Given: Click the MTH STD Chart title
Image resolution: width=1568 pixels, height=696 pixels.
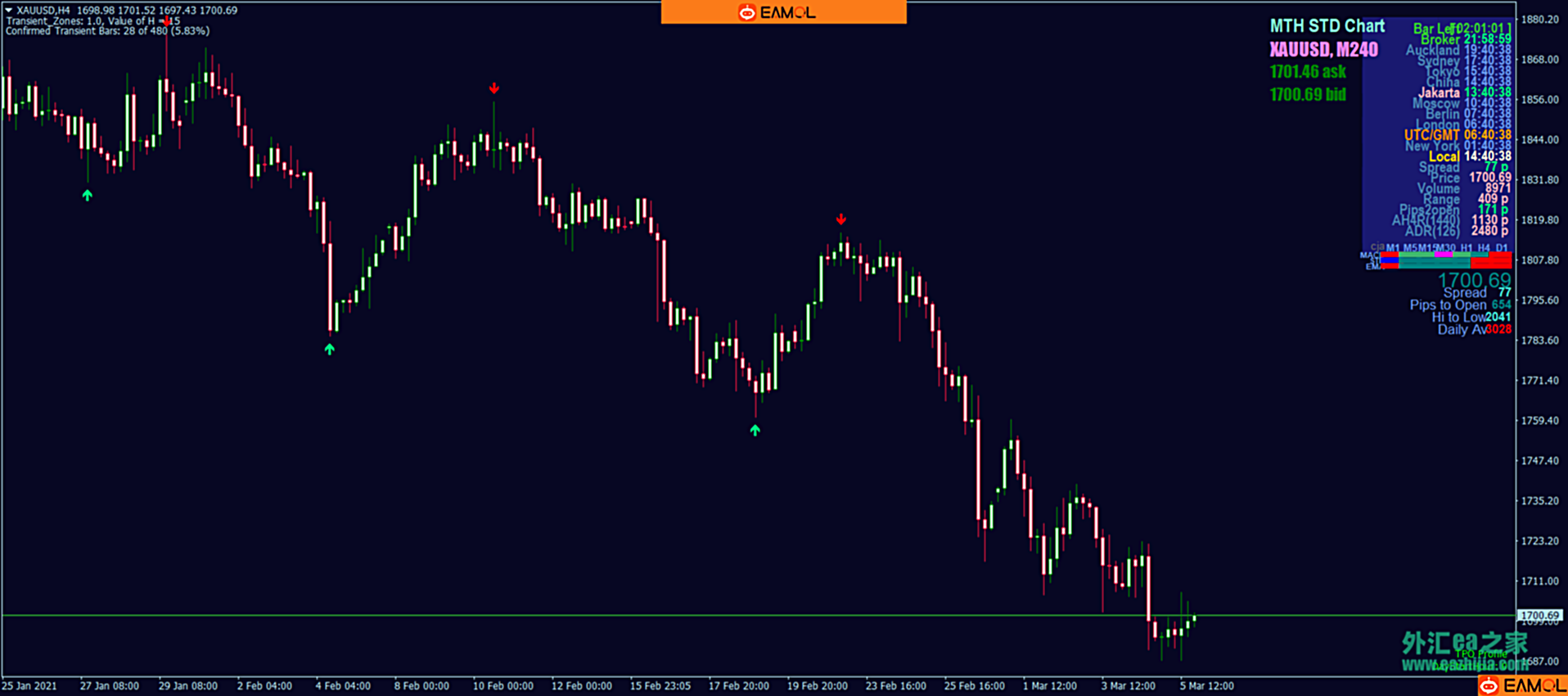Looking at the screenshot, I should (x=1327, y=26).
